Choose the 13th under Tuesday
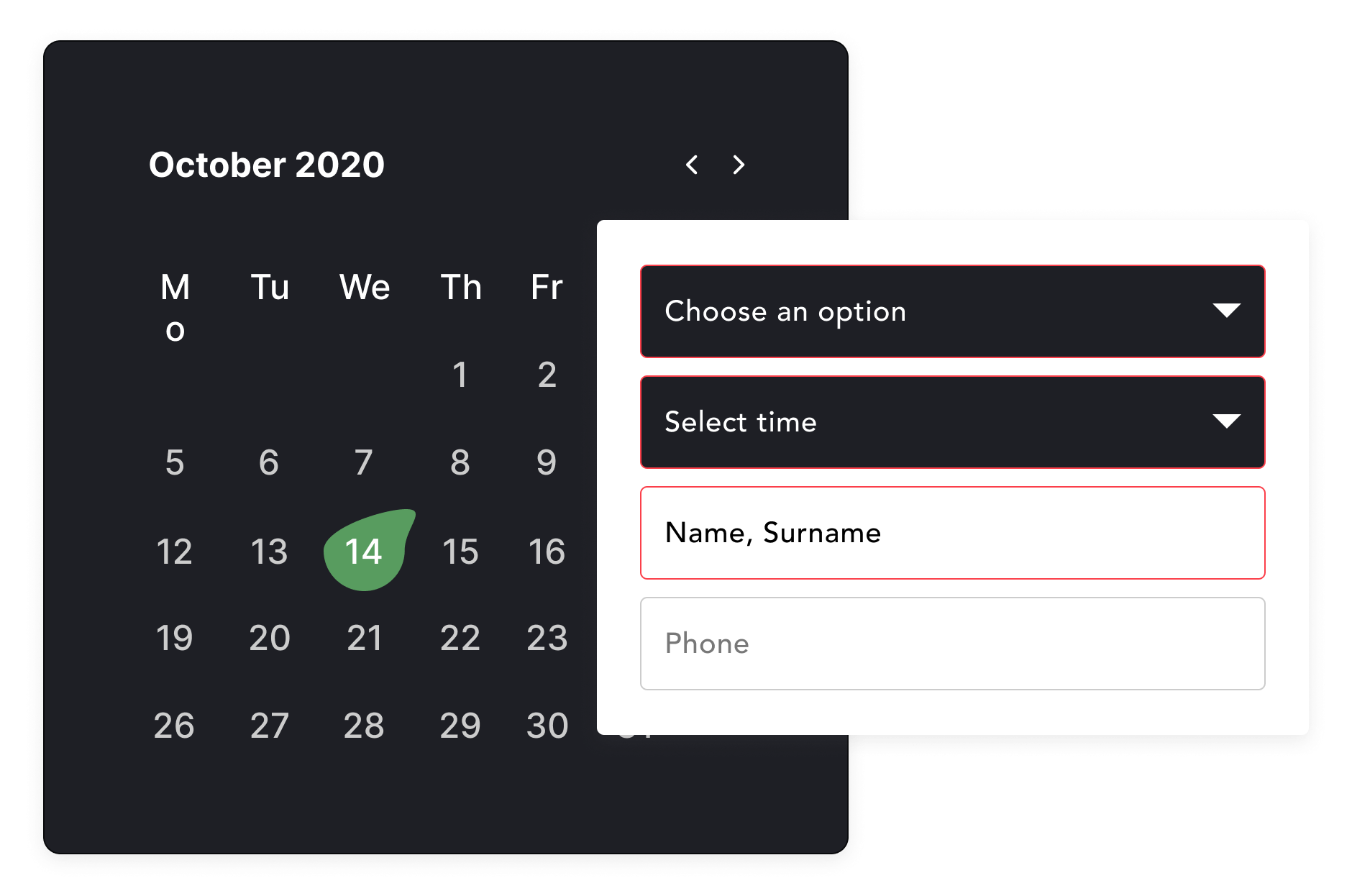Viewport: 1352px width, 896px height. (269, 552)
